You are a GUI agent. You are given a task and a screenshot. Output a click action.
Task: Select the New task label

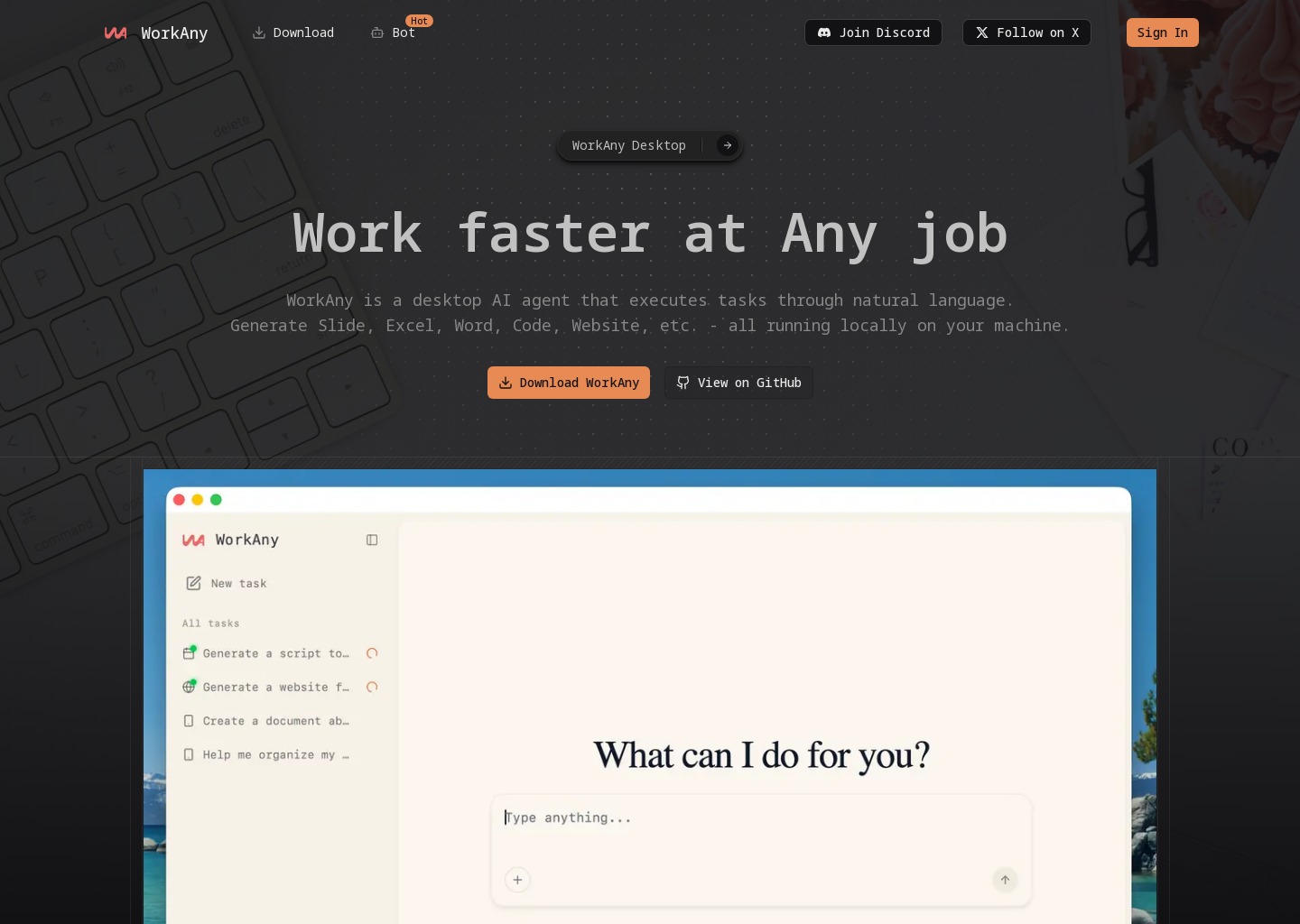point(238,584)
